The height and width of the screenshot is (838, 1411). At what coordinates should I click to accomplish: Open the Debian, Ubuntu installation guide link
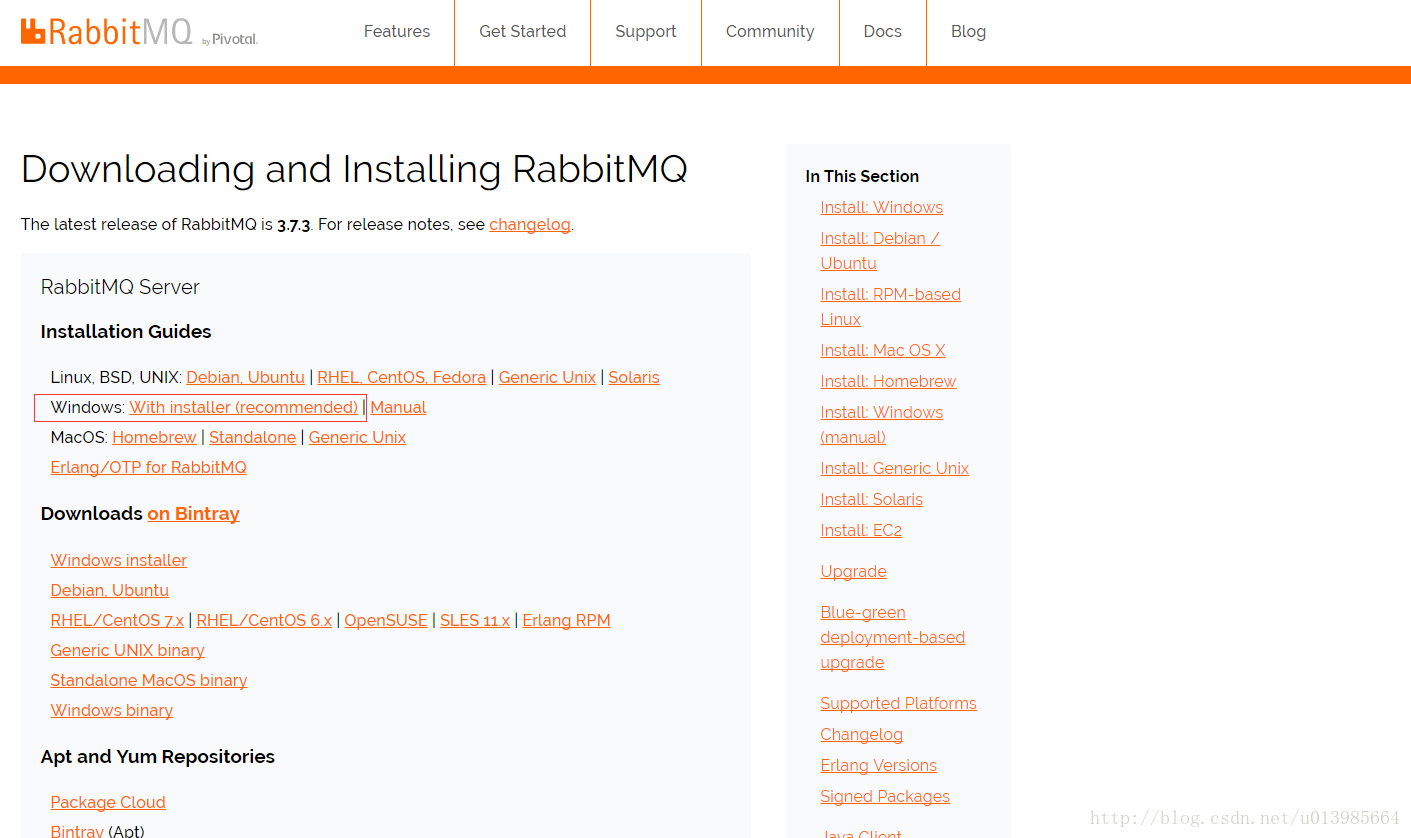pos(245,377)
